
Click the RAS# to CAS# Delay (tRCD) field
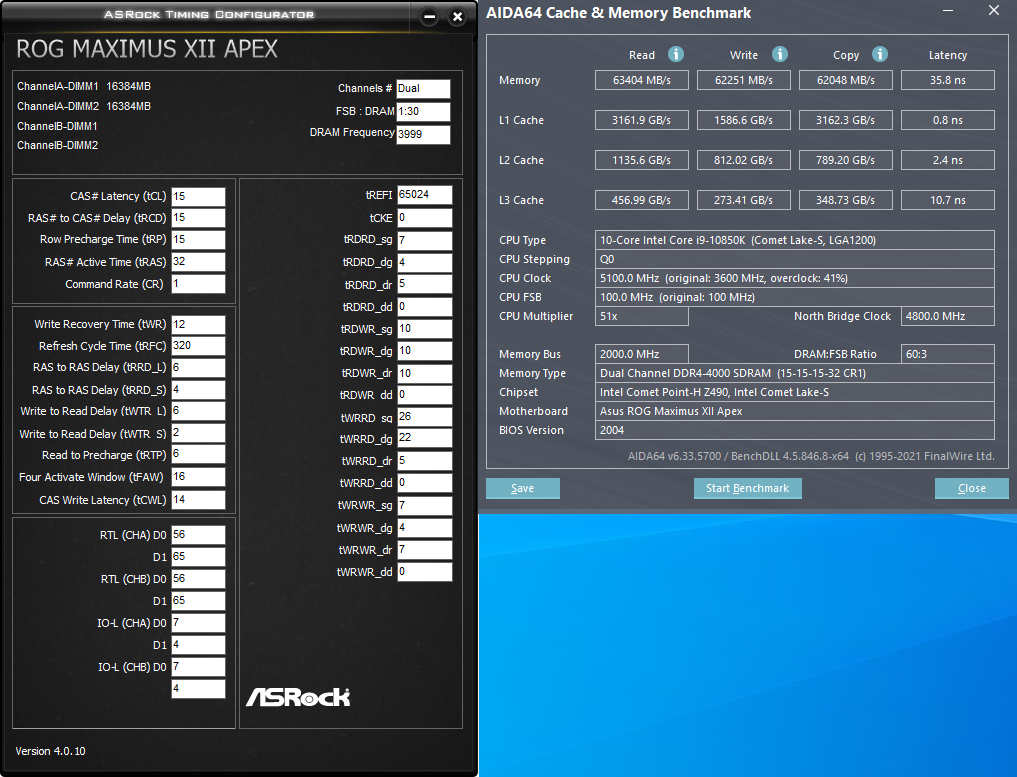198,218
